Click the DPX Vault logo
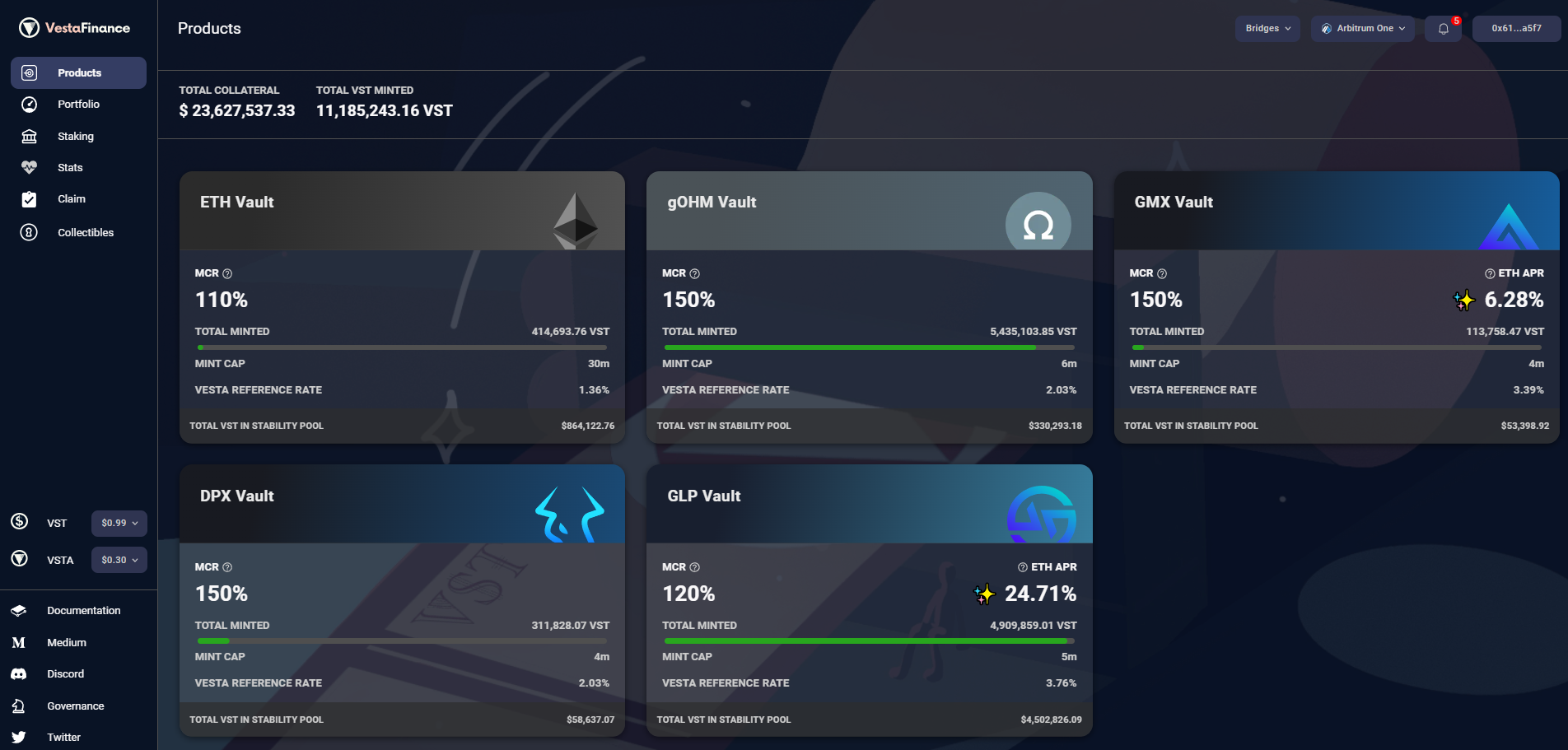The height and width of the screenshot is (750, 1568). tap(570, 515)
